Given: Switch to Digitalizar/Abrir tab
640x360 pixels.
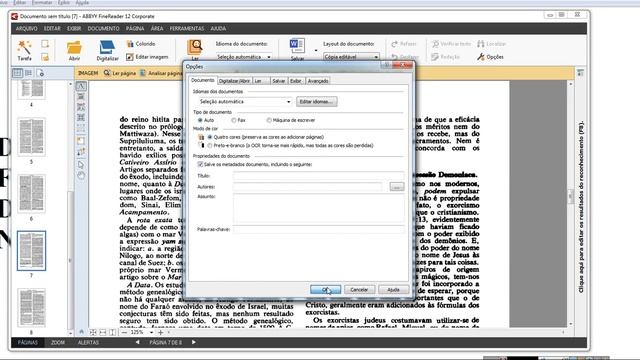Looking at the screenshot, I should tap(234, 81).
